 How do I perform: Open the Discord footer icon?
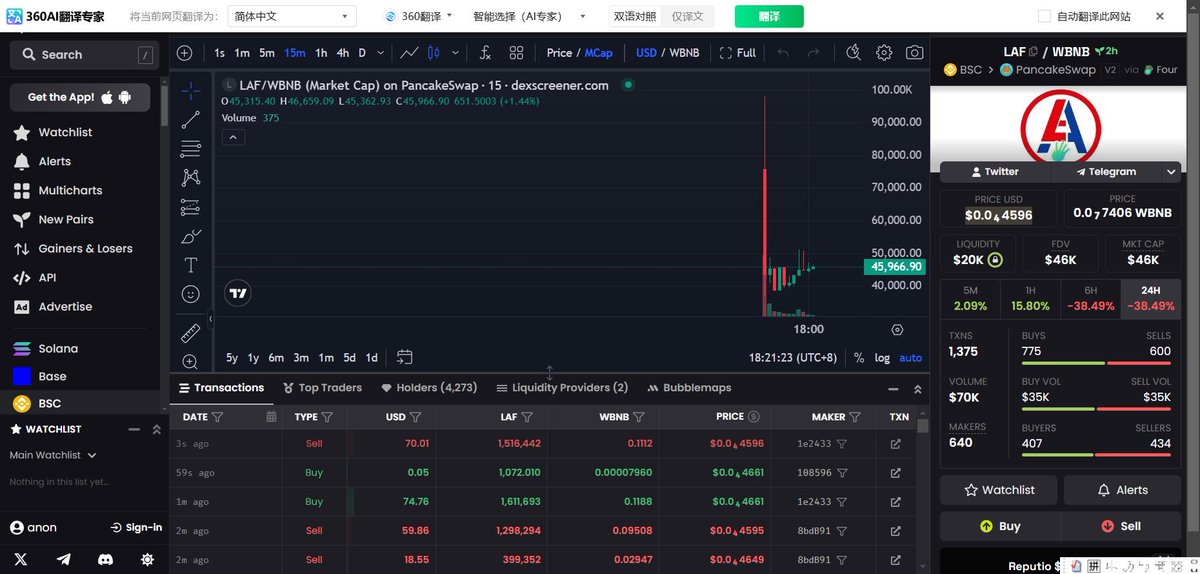(x=106, y=559)
